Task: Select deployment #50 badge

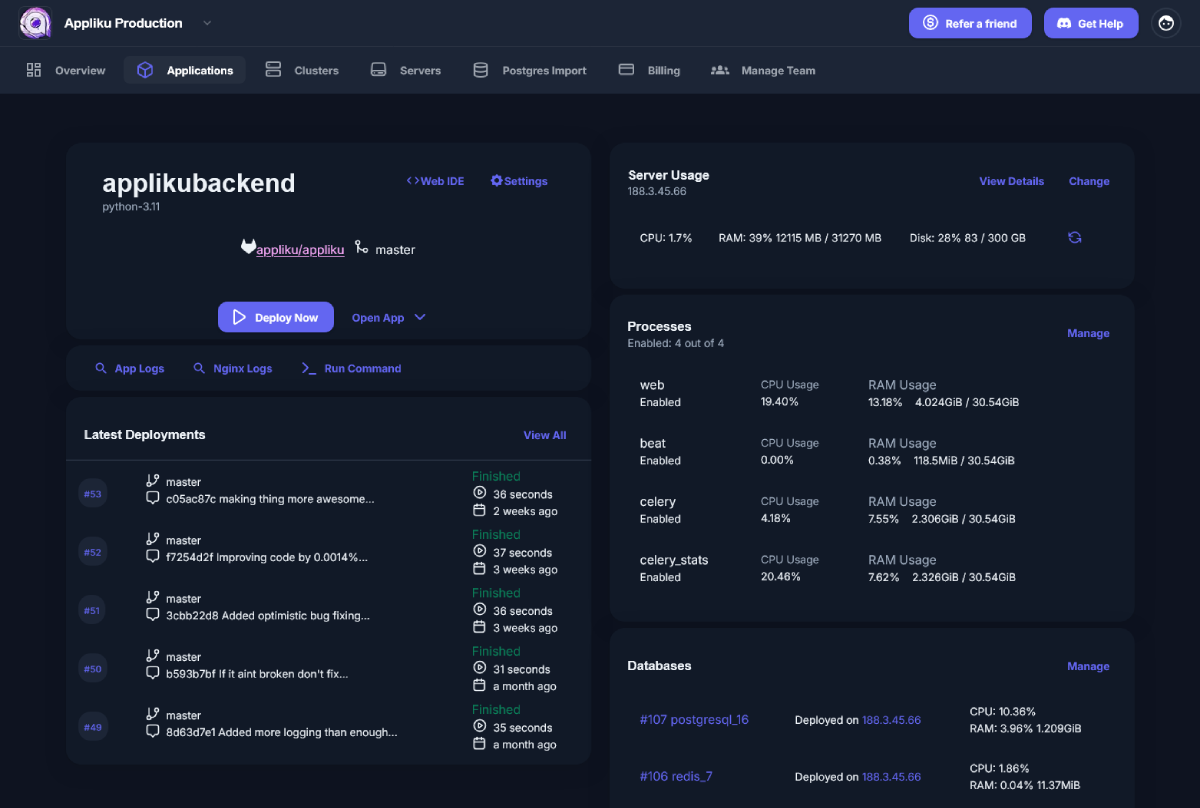Action: 93,669
